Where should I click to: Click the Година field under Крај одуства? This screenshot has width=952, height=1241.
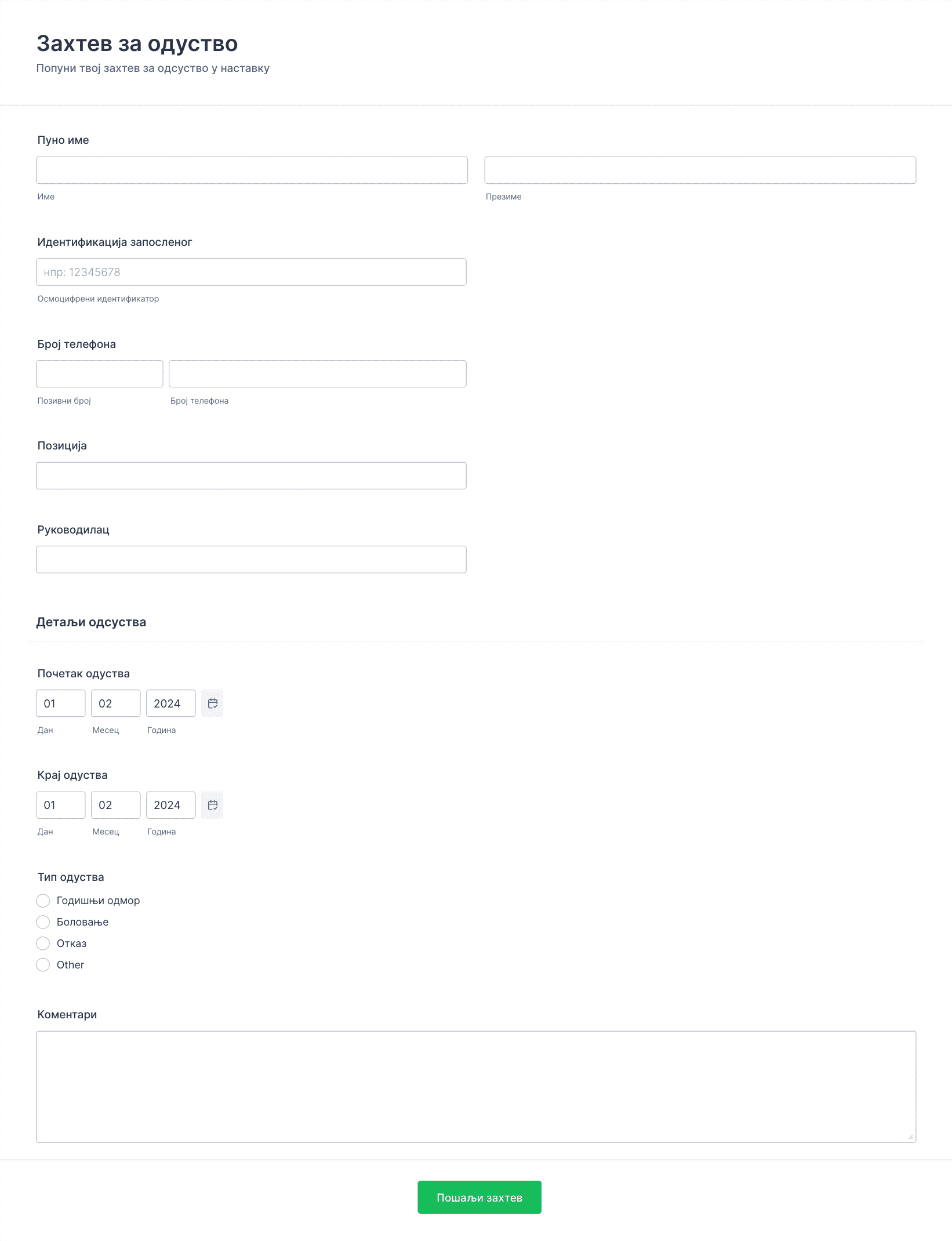pos(170,805)
